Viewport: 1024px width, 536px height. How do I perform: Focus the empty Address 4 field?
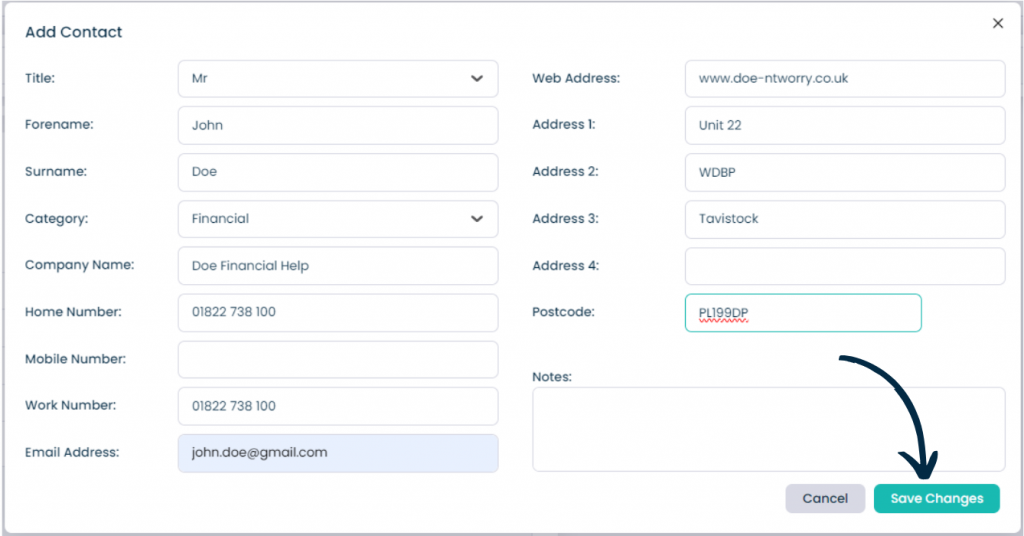click(844, 266)
